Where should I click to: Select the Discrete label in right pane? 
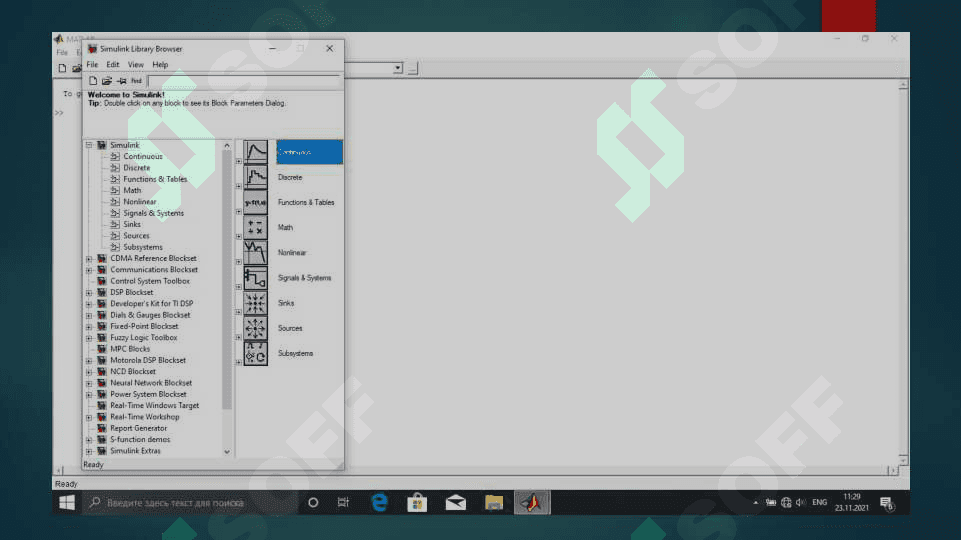pos(290,177)
